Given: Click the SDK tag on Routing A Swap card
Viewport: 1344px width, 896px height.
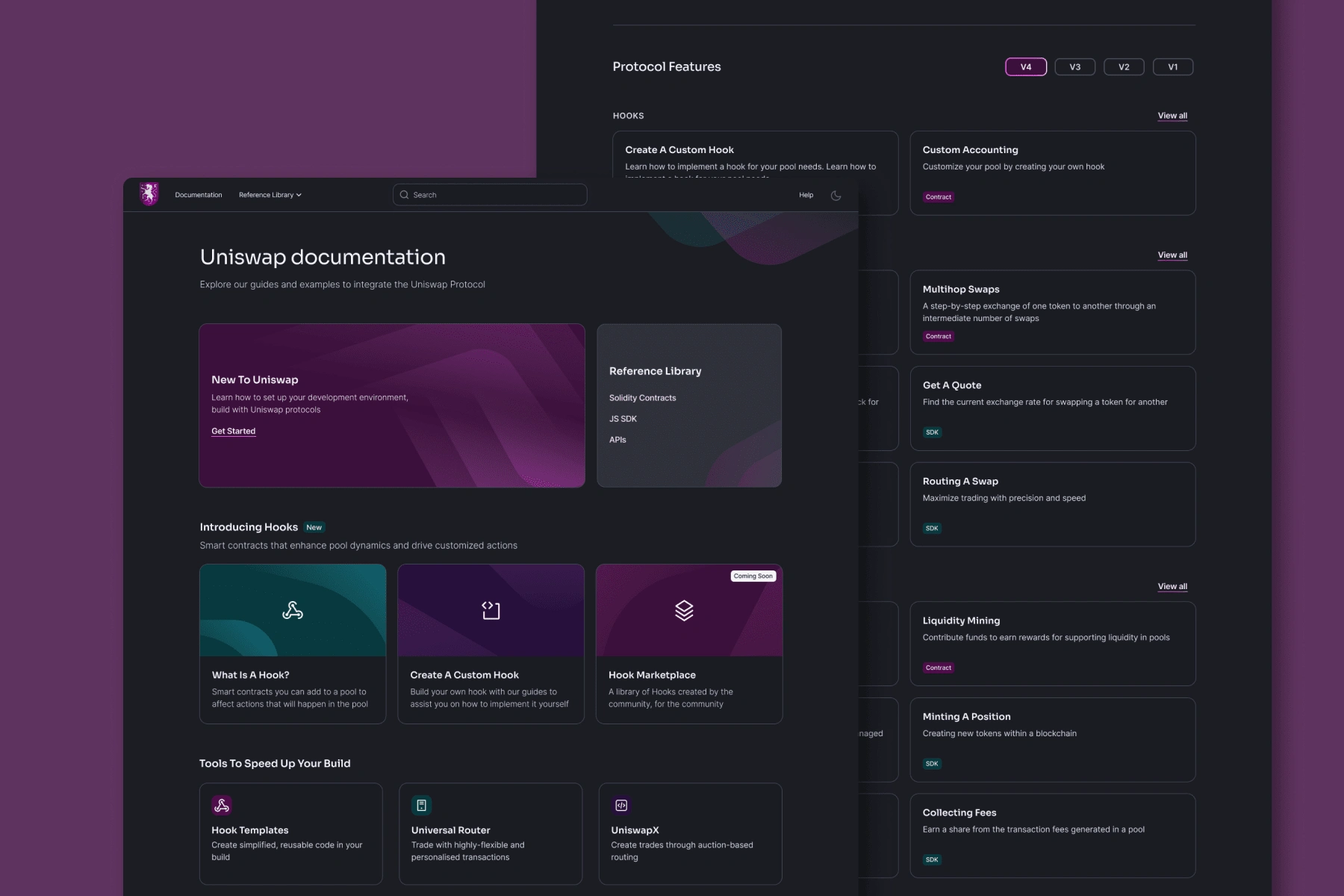Looking at the screenshot, I should point(932,529).
